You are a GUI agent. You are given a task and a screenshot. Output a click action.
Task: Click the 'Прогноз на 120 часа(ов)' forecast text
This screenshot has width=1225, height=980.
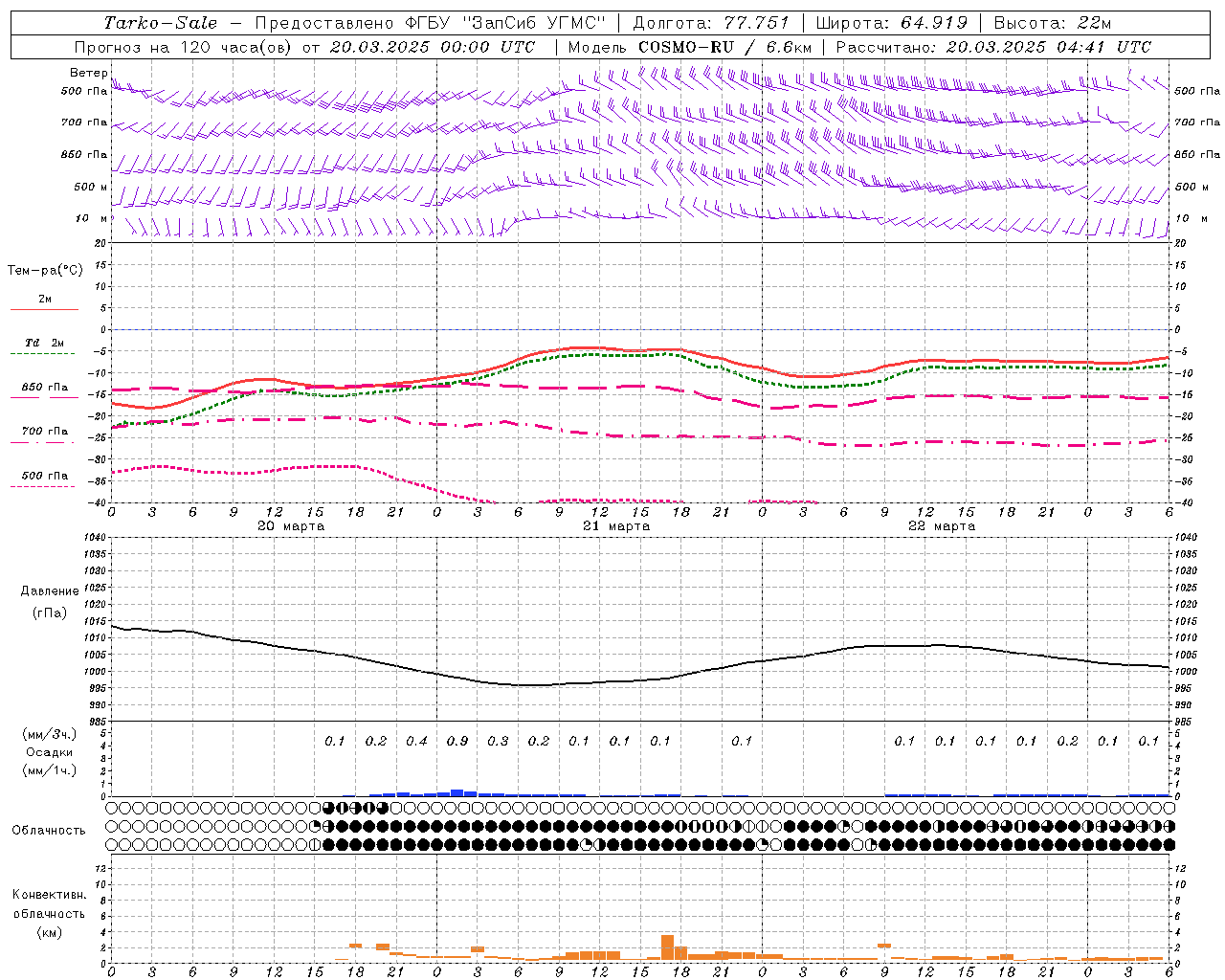[x=184, y=47]
